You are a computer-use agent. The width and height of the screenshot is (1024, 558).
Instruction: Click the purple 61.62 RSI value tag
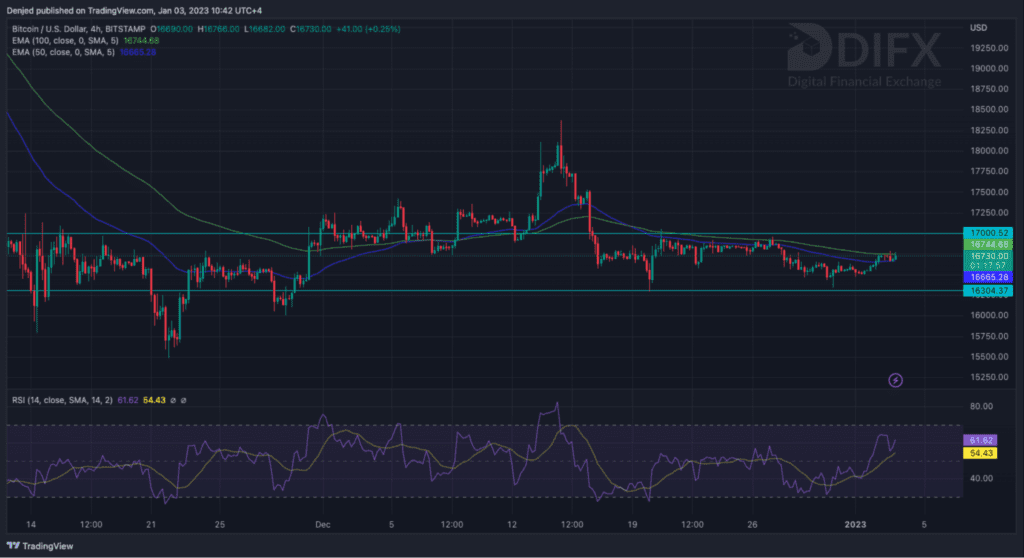coord(977,440)
